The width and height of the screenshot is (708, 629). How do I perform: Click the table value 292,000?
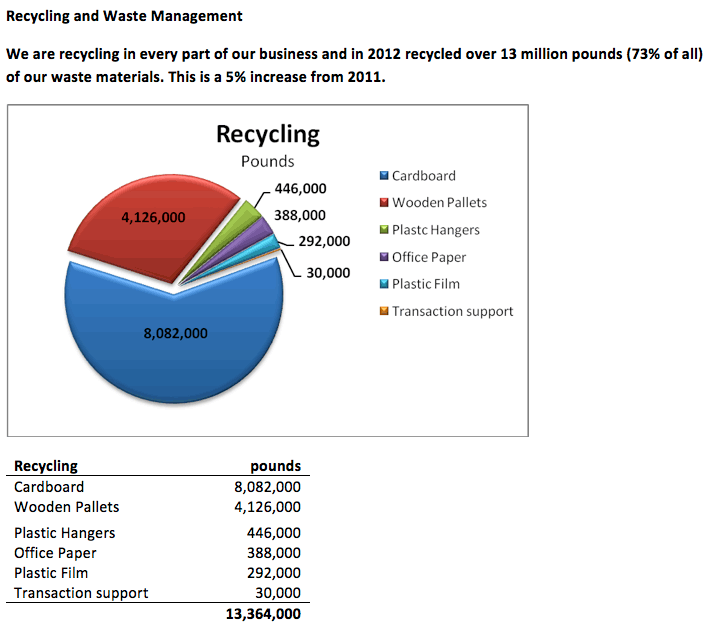pyautogui.click(x=274, y=573)
